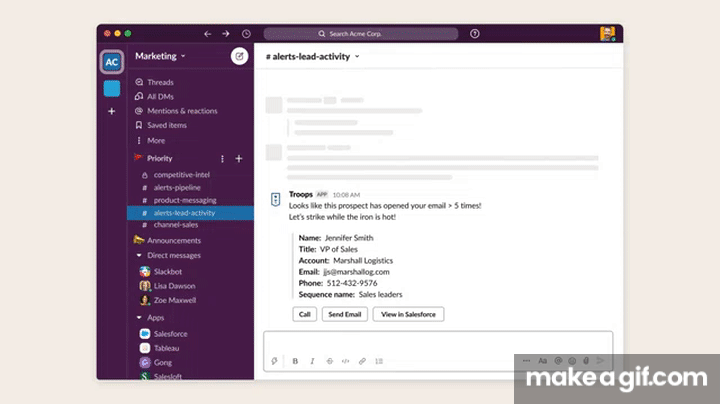
Task: Add a workspace with the plus icon
Action: (112, 111)
